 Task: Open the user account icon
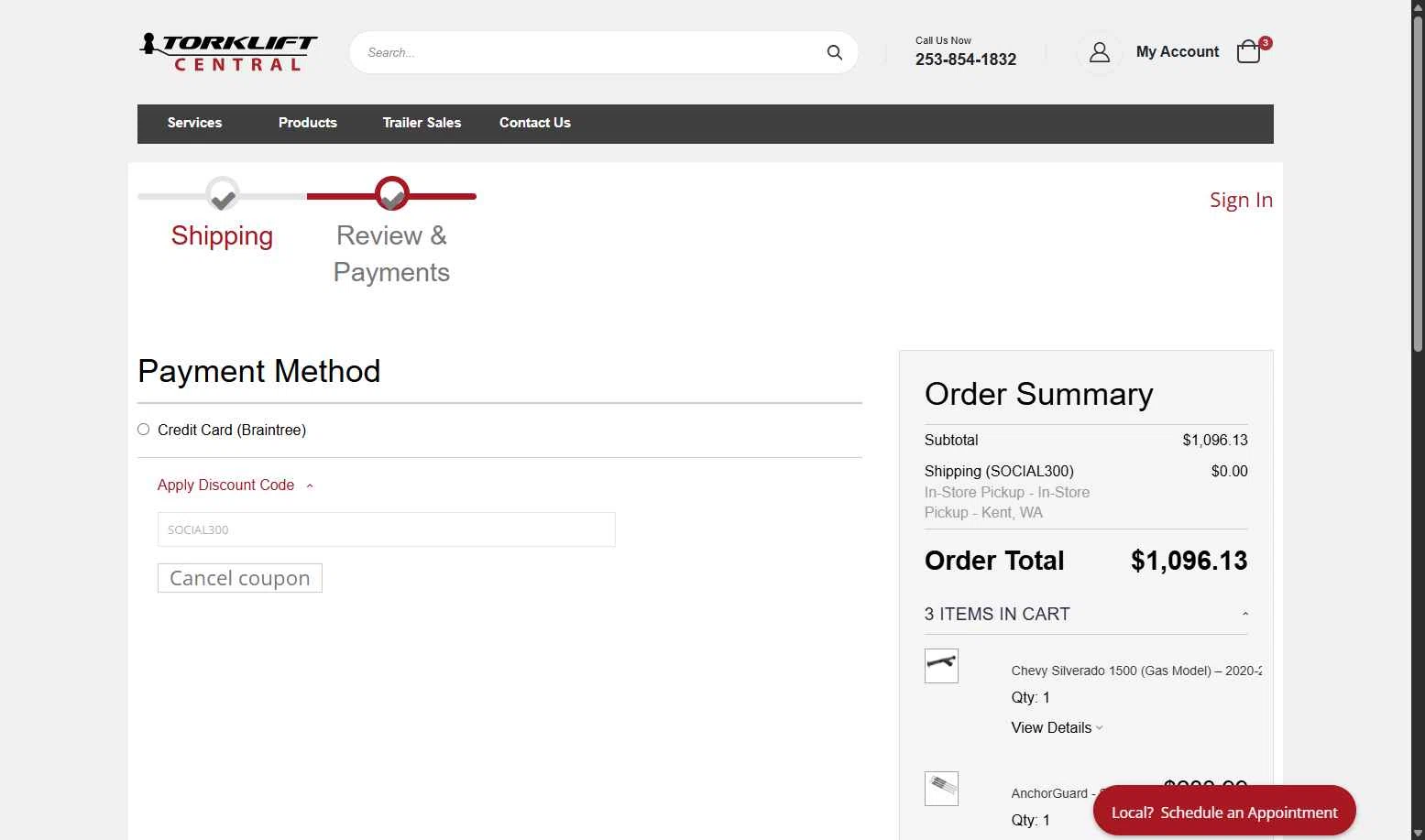click(x=1099, y=52)
